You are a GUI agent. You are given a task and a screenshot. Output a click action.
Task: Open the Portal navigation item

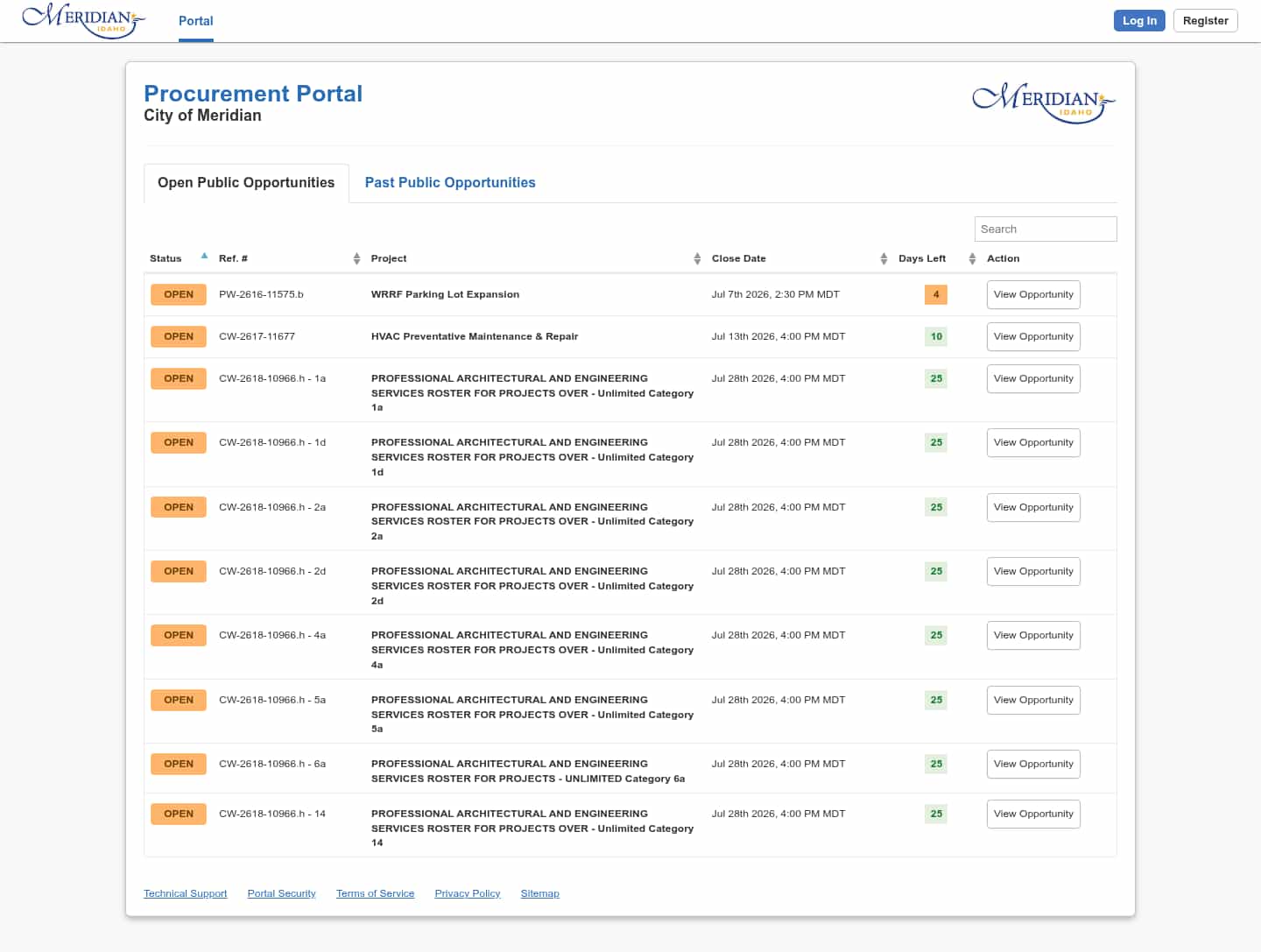point(196,21)
